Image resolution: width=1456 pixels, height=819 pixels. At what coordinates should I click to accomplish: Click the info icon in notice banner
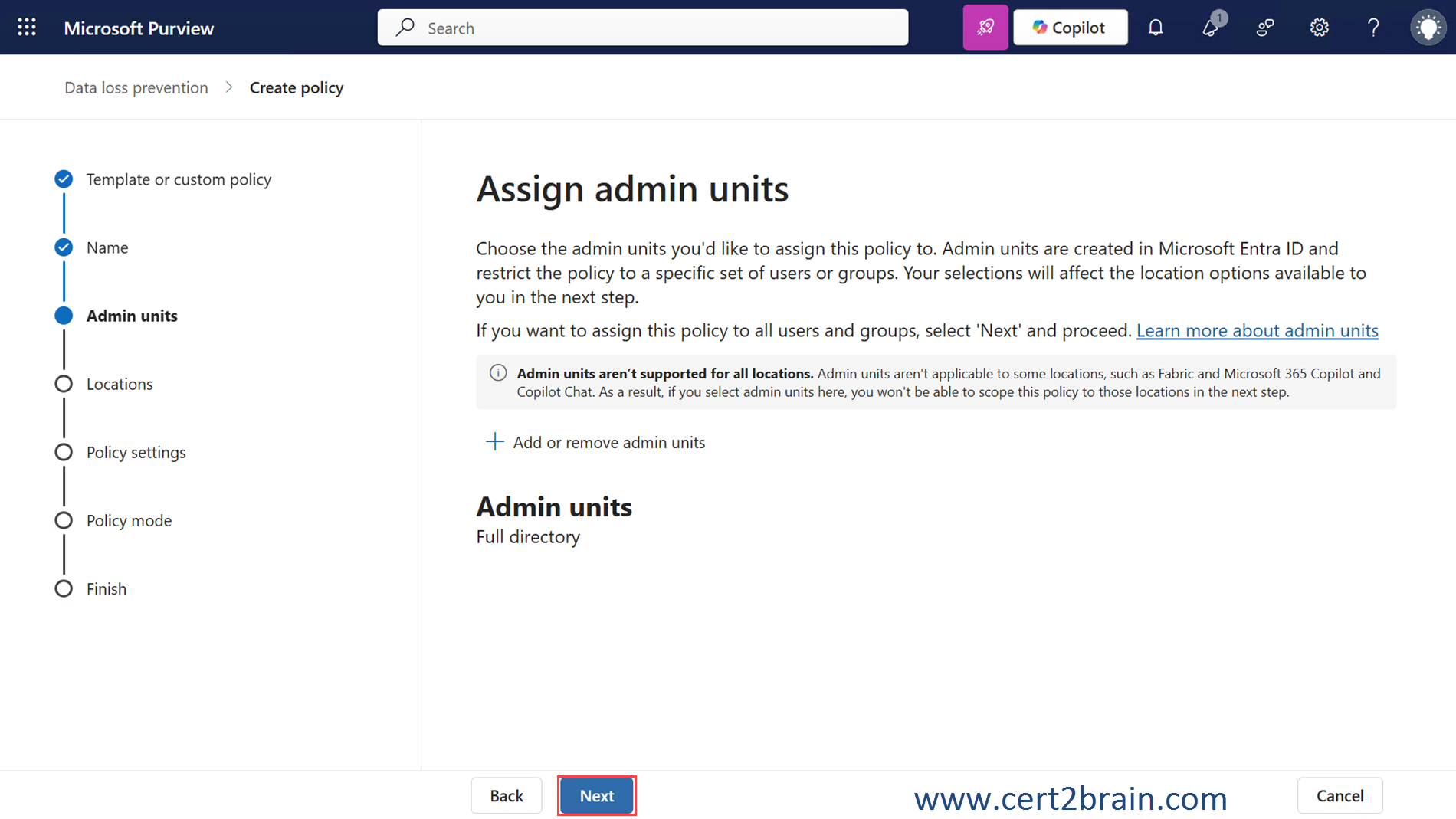tap(498, 373)
